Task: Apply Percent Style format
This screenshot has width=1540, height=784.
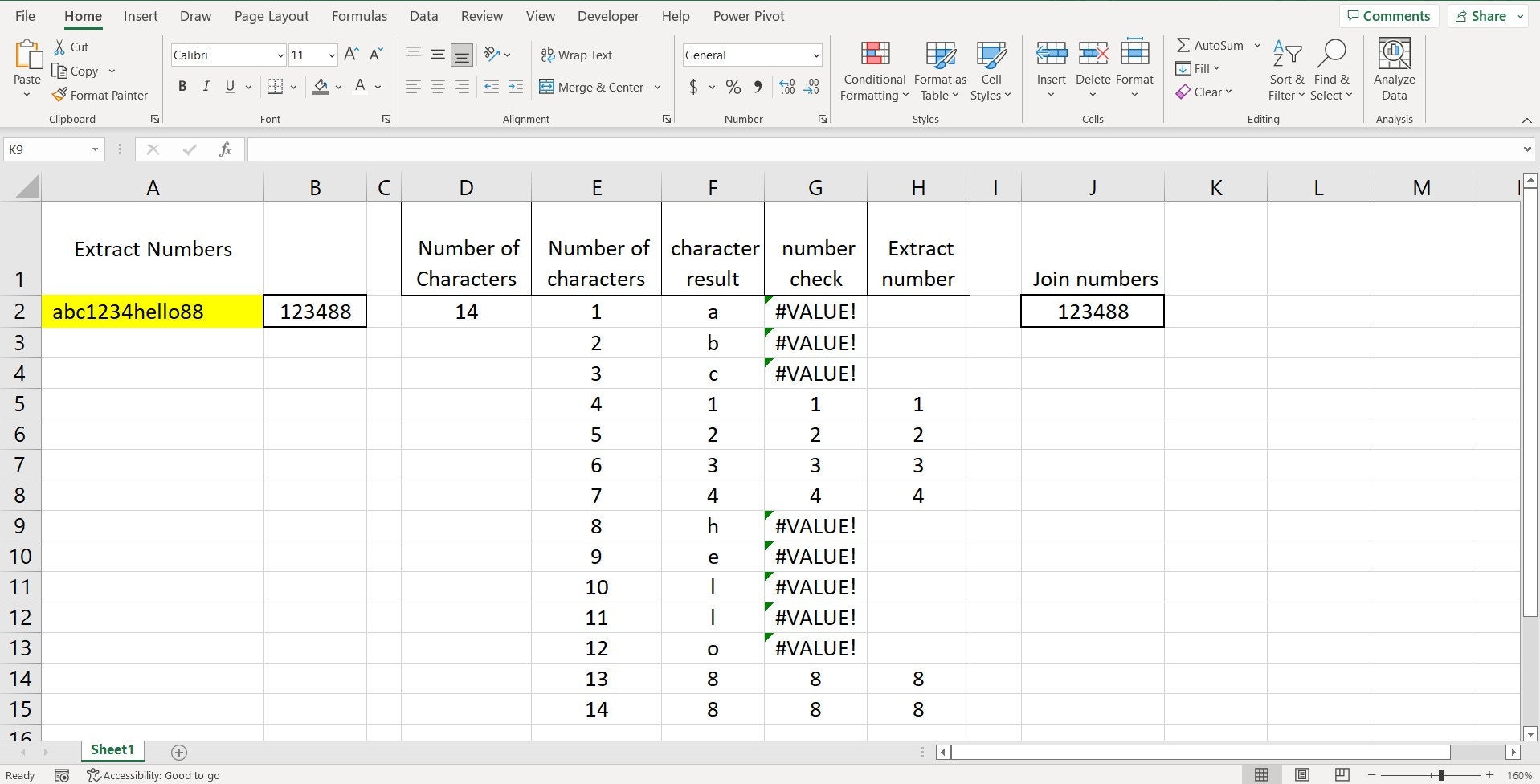Action: 733,87
